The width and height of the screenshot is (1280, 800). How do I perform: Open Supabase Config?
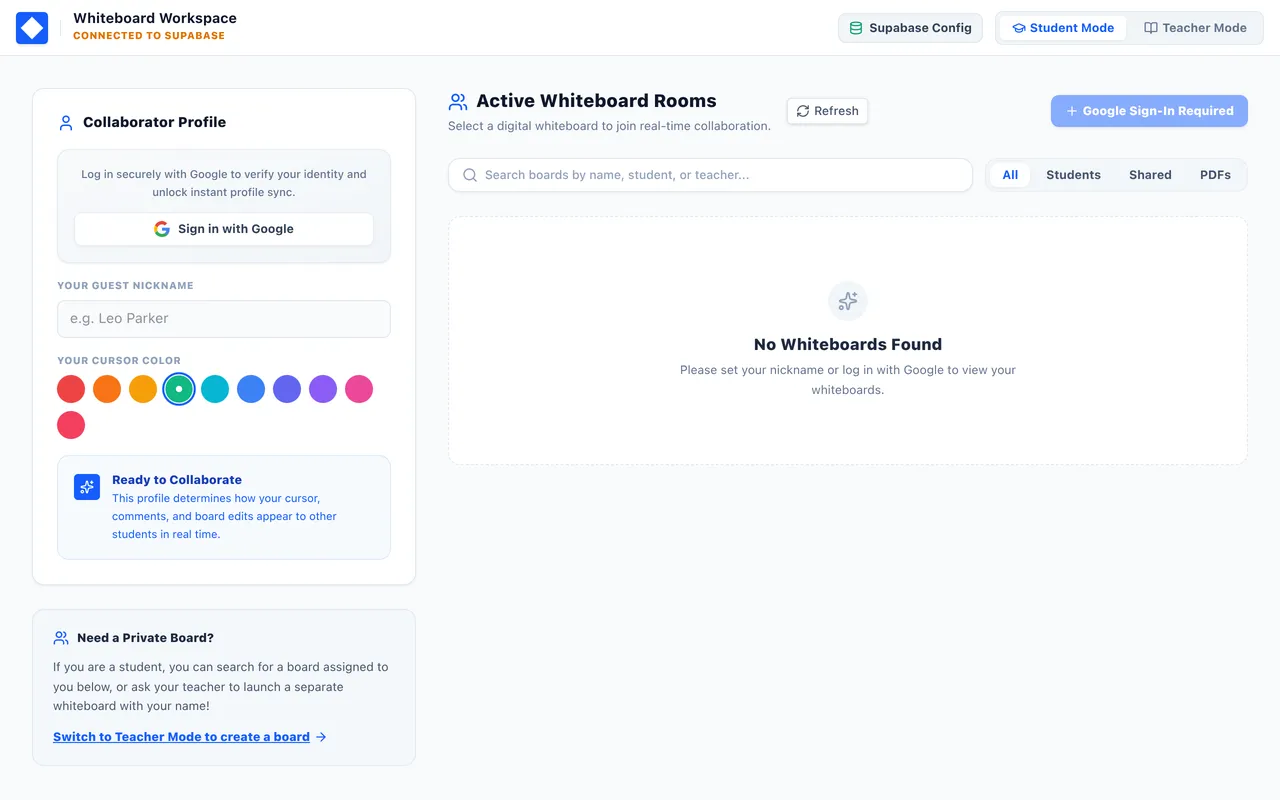pyautogui.click(x=910, y=28)
